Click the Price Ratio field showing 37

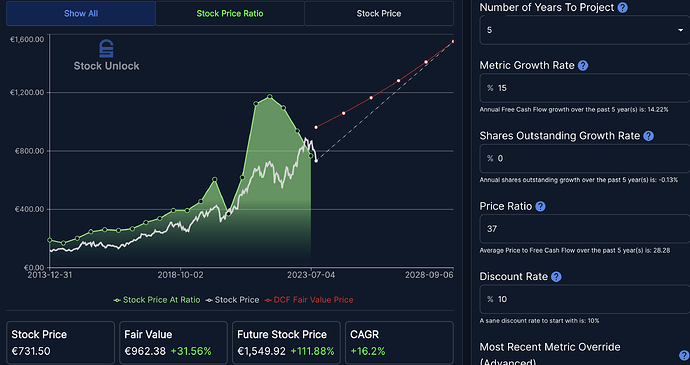click(585, 229)
